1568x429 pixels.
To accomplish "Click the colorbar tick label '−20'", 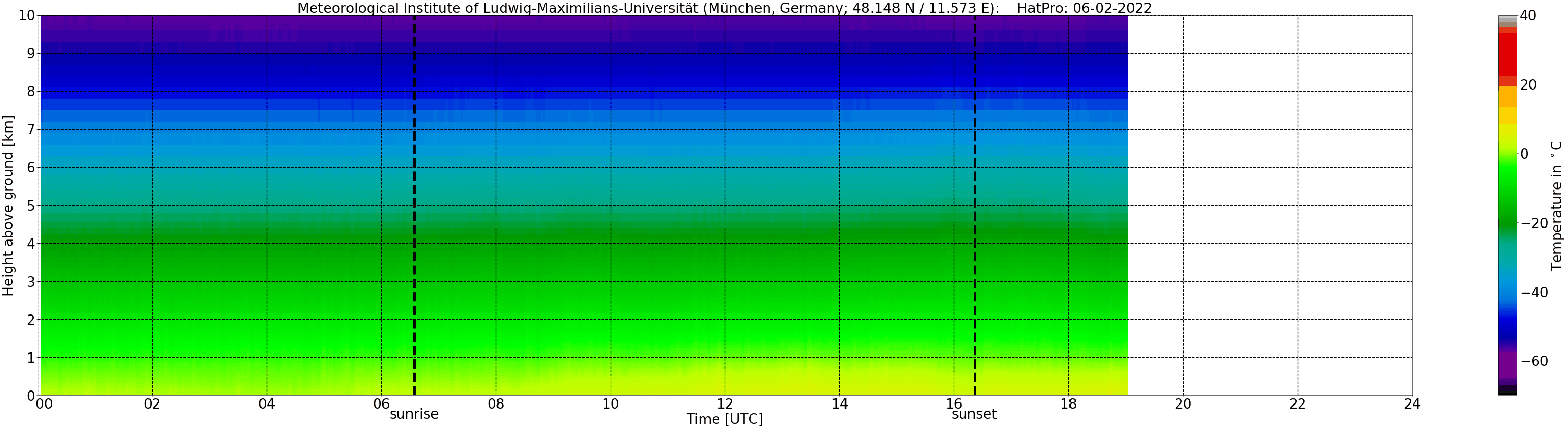I will (x=1534, y=223).
